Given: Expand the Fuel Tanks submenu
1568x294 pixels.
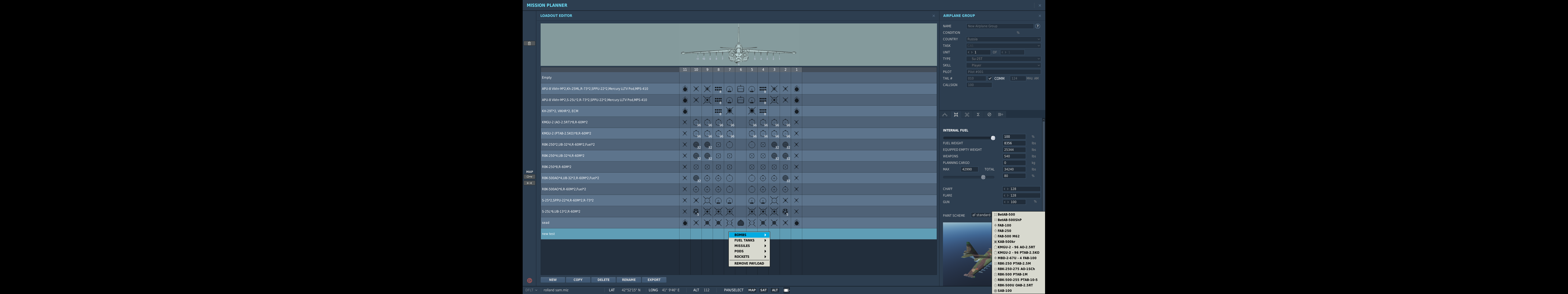Looking at the screenshot, I should tap(749, 240).
